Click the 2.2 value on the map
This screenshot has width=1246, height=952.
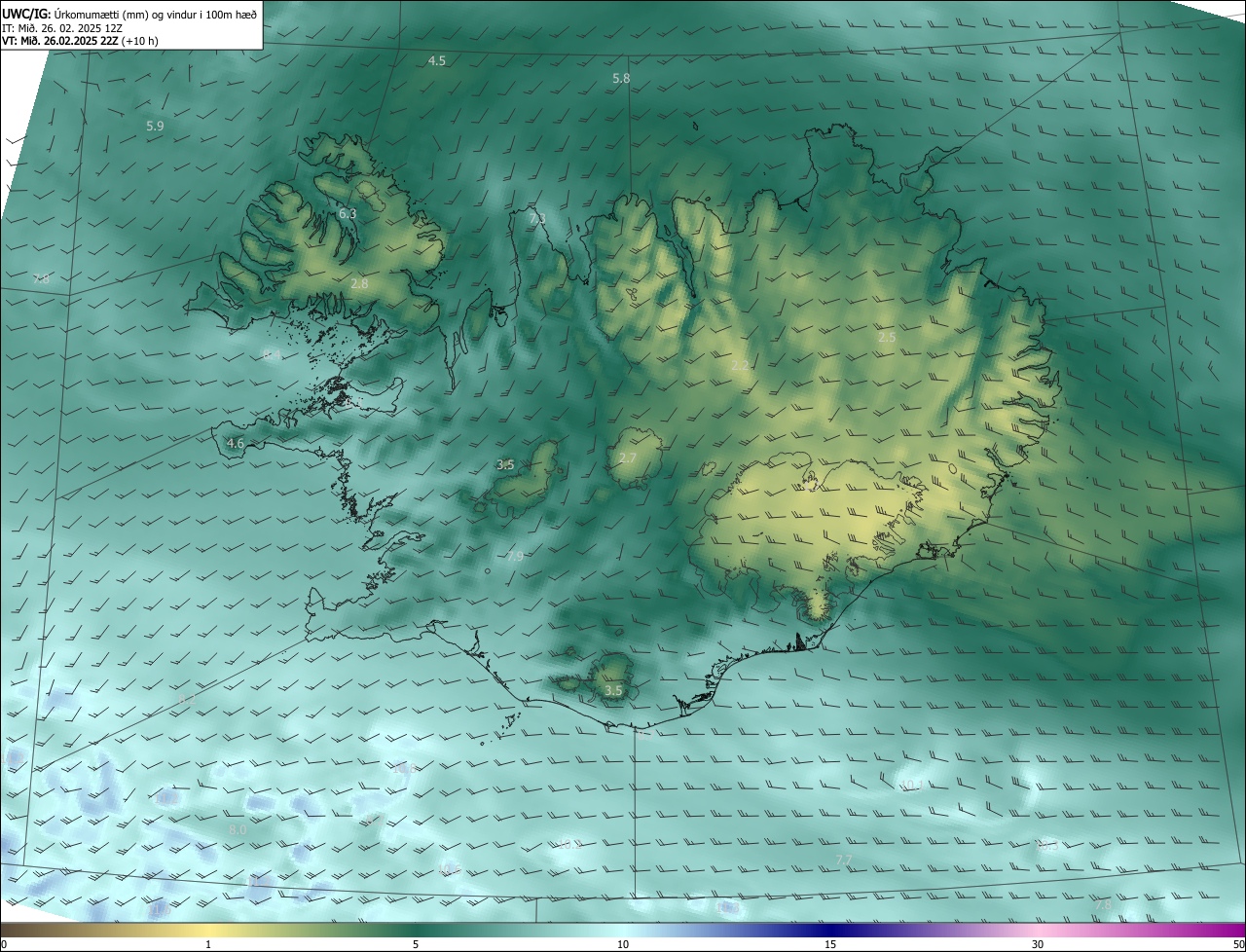pos(740,366)
